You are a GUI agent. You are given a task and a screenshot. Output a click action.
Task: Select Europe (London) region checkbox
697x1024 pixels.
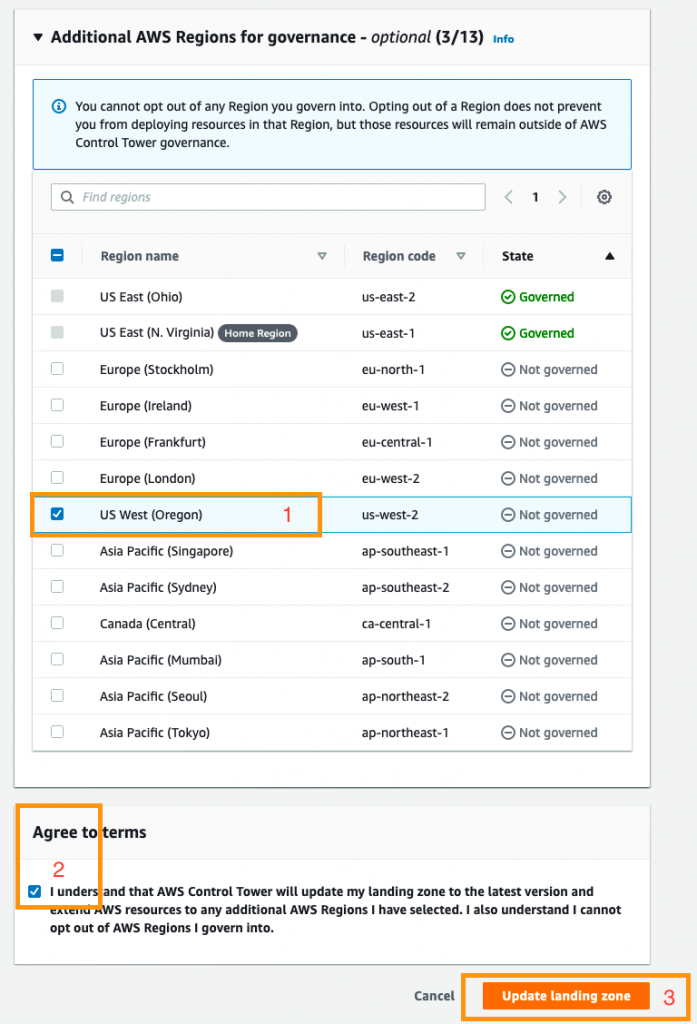point(57,477)
